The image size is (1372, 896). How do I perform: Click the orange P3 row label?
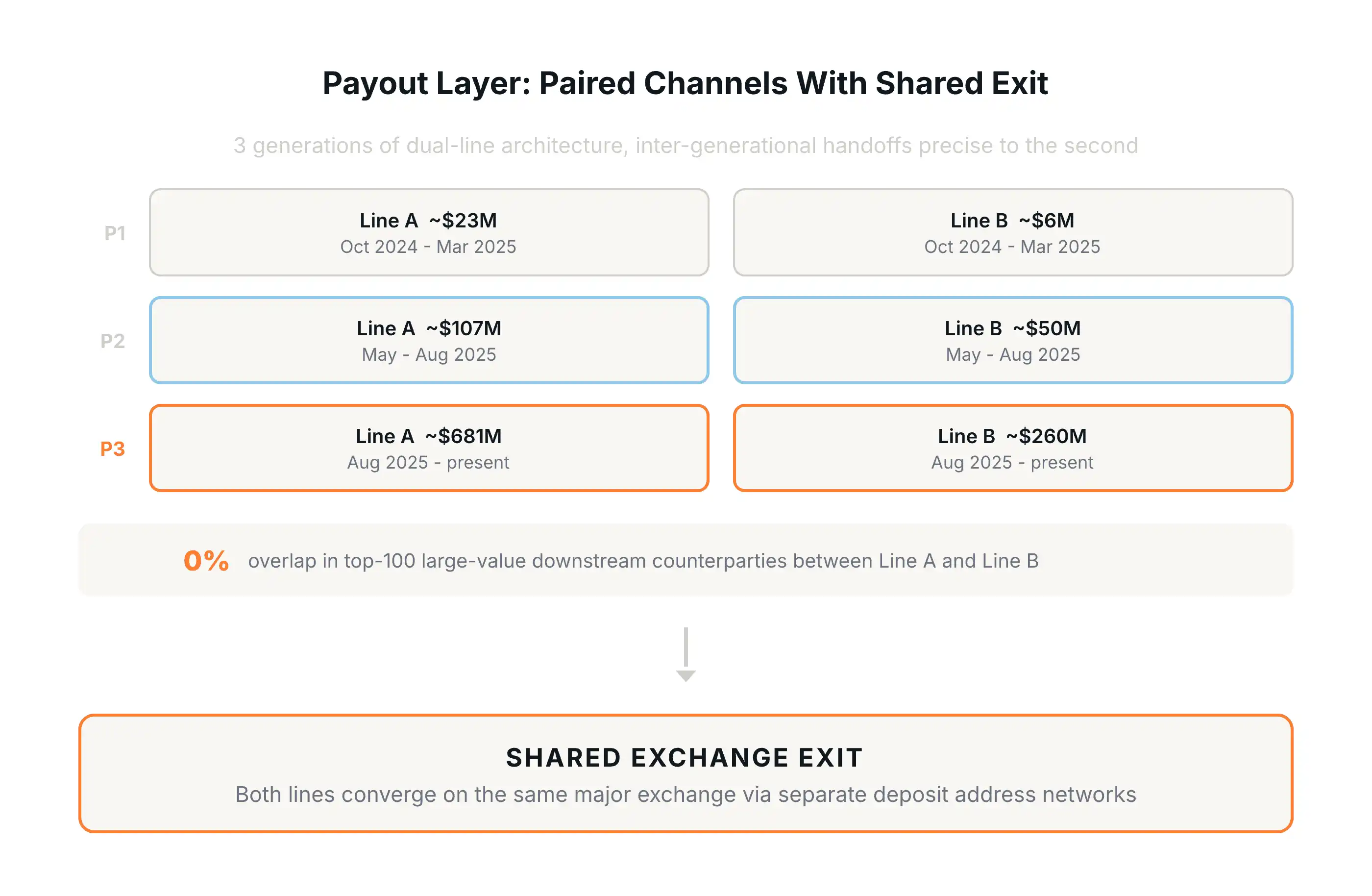(113, 448)
